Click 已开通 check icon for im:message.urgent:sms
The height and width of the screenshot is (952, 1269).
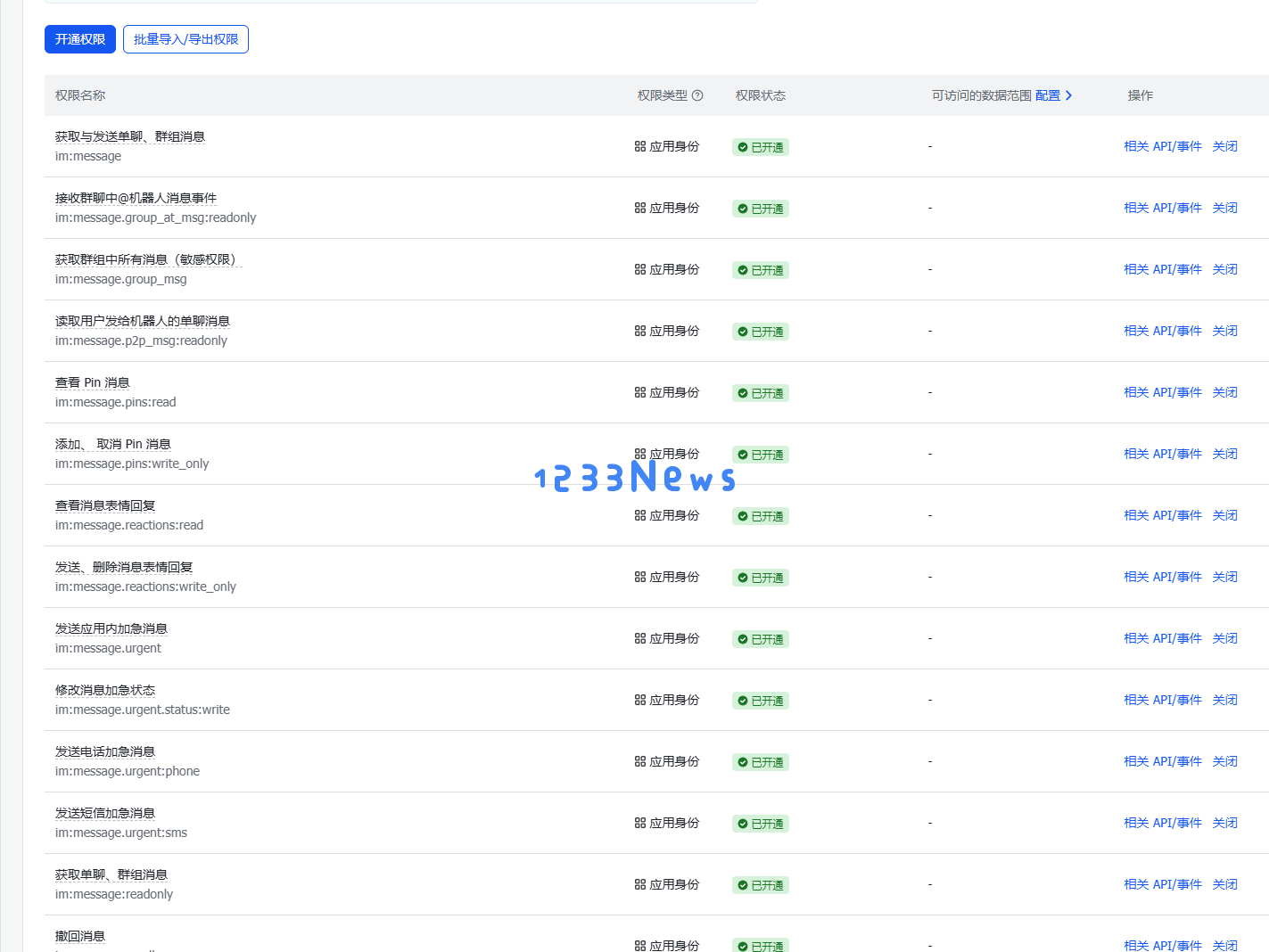click(743, 824)
